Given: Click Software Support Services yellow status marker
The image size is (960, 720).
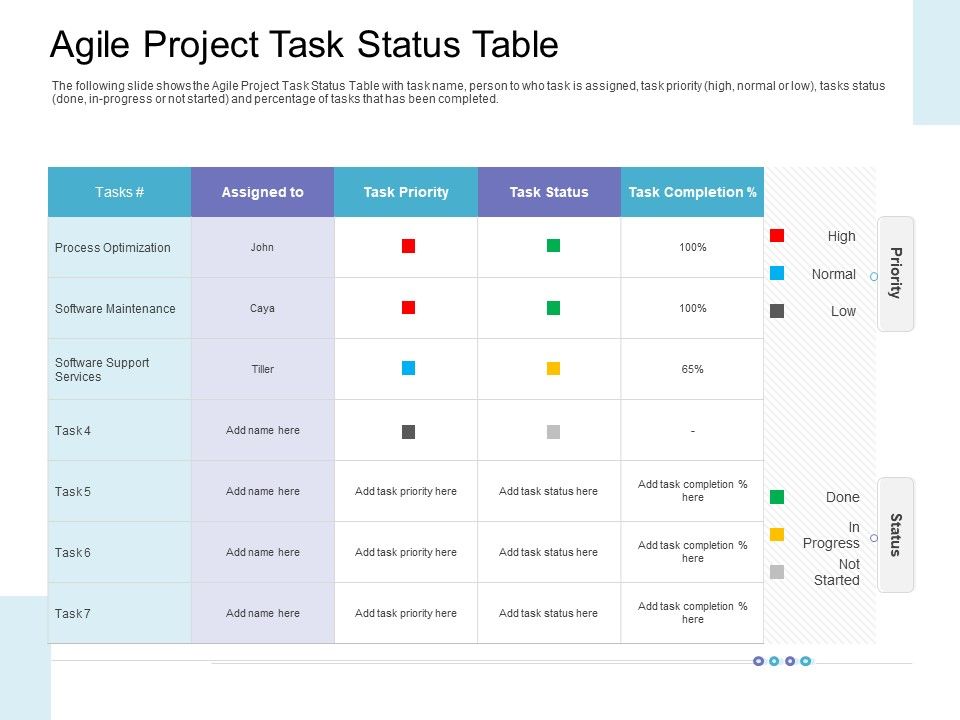Looking at the screenshot, I should coord(553,368).
